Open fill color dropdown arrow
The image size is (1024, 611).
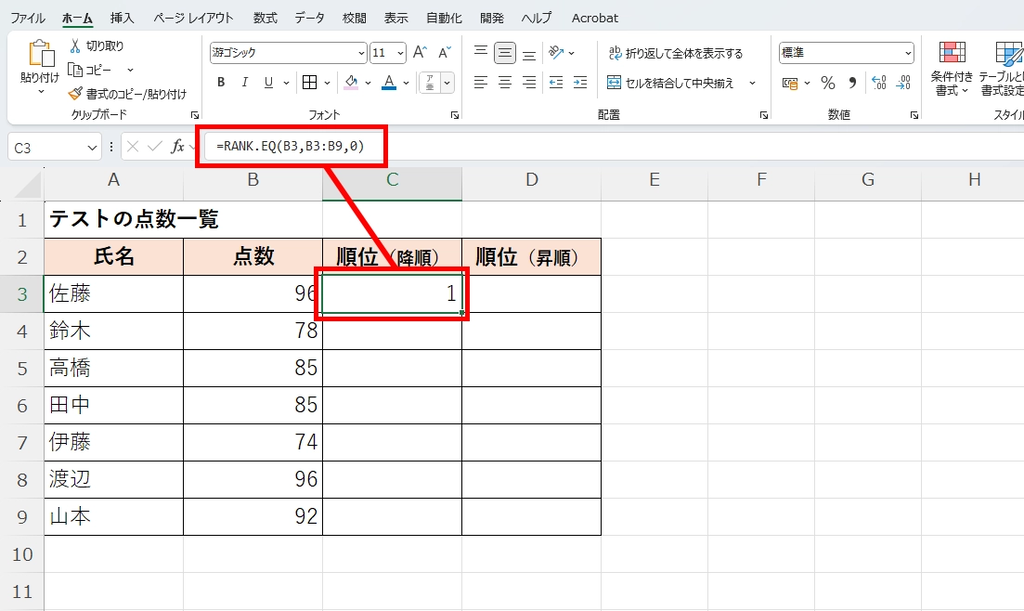coord(368,83)
